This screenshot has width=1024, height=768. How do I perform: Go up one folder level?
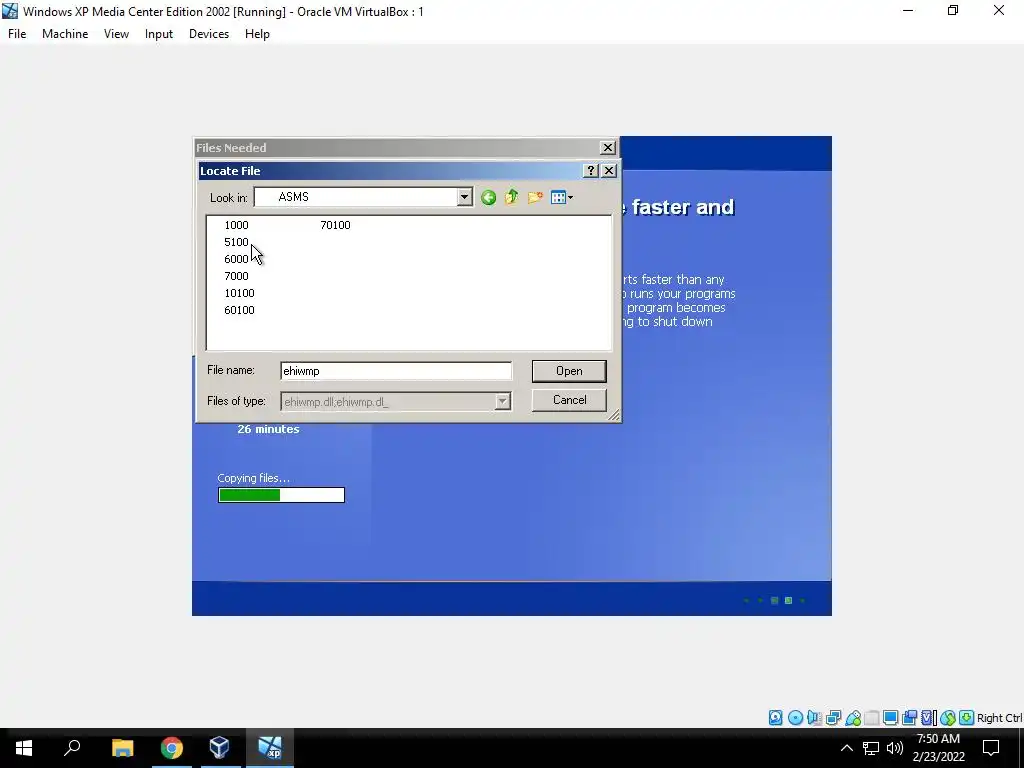click(x=511, y=197)
